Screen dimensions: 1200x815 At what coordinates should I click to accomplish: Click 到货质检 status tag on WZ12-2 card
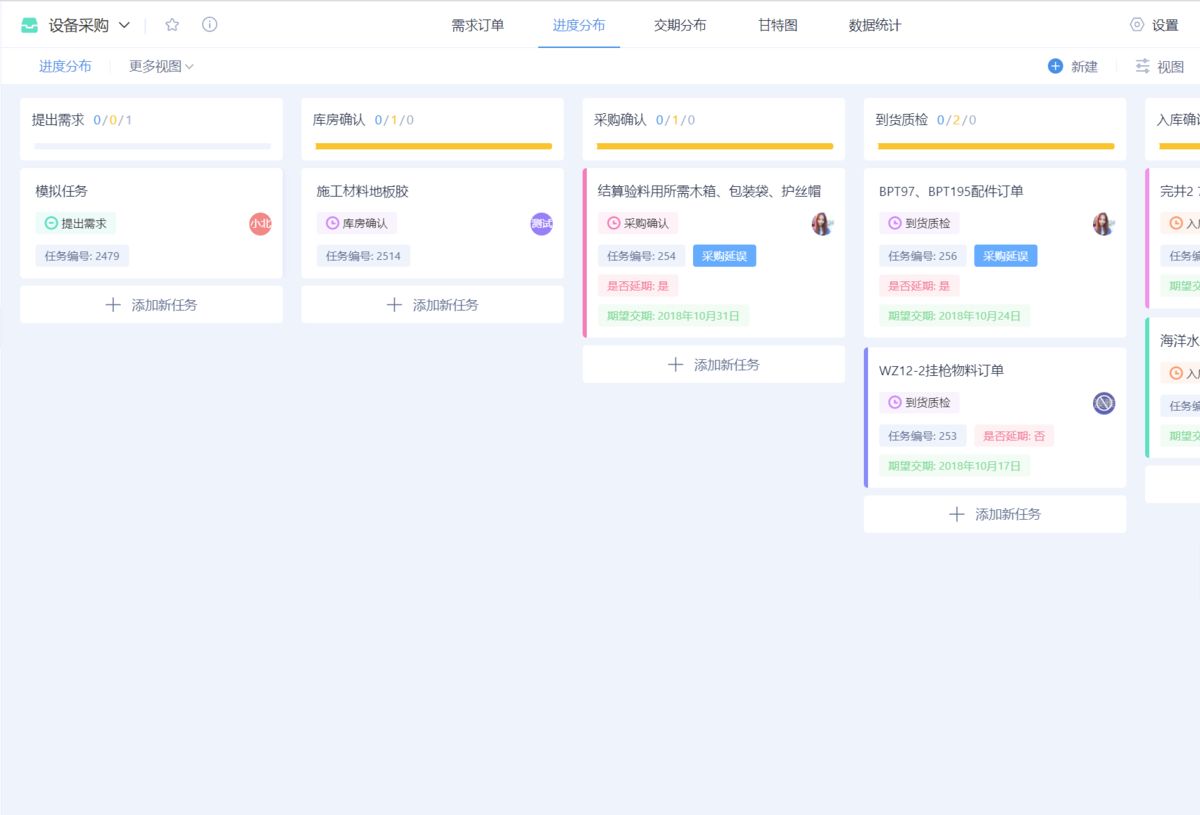point(919,403)
